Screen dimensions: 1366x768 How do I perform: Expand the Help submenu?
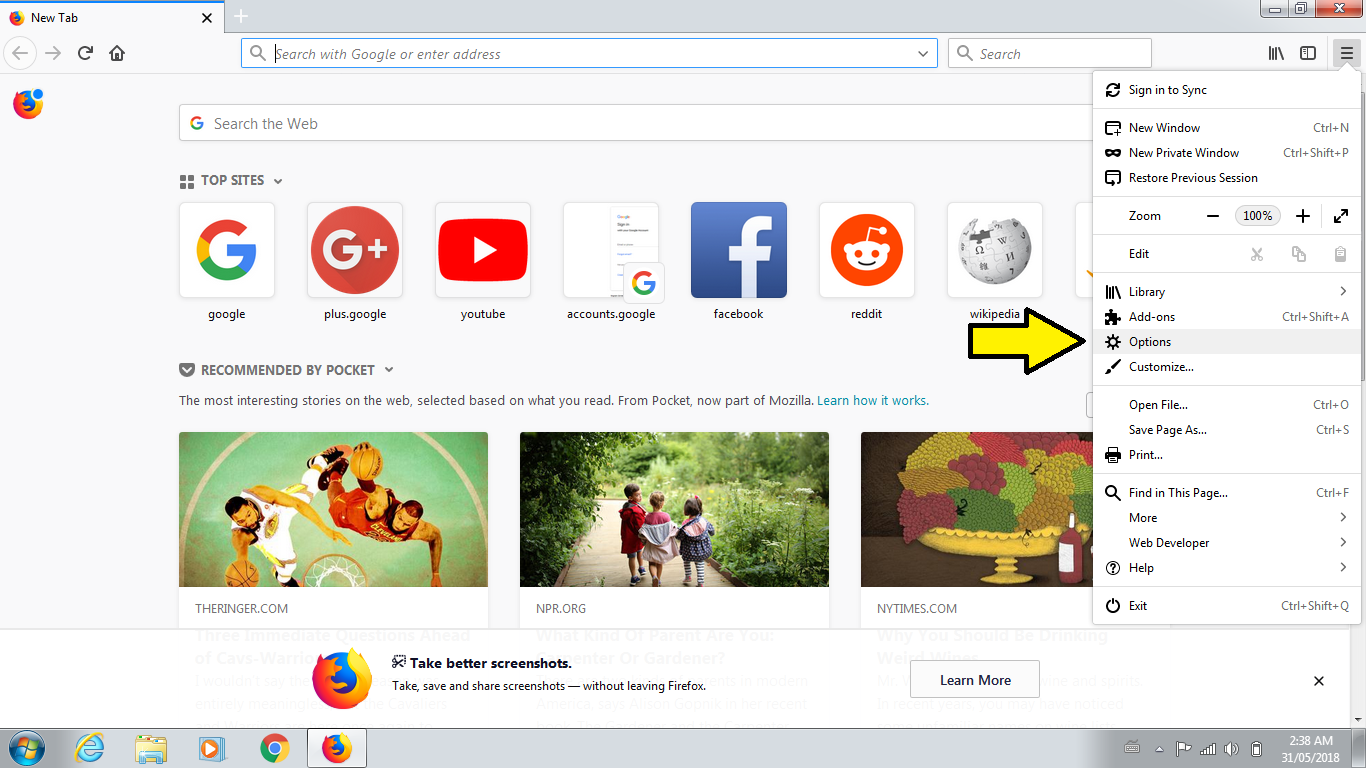1227,568
